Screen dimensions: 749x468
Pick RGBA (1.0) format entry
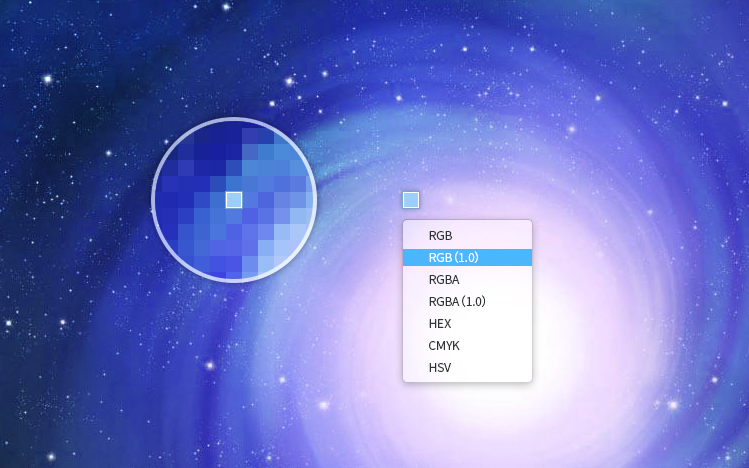[x=467, y=301]
